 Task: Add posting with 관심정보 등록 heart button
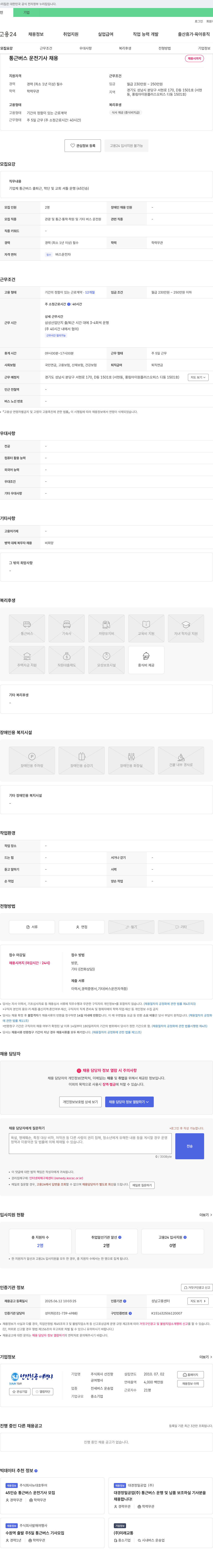[x=83, y=145]
